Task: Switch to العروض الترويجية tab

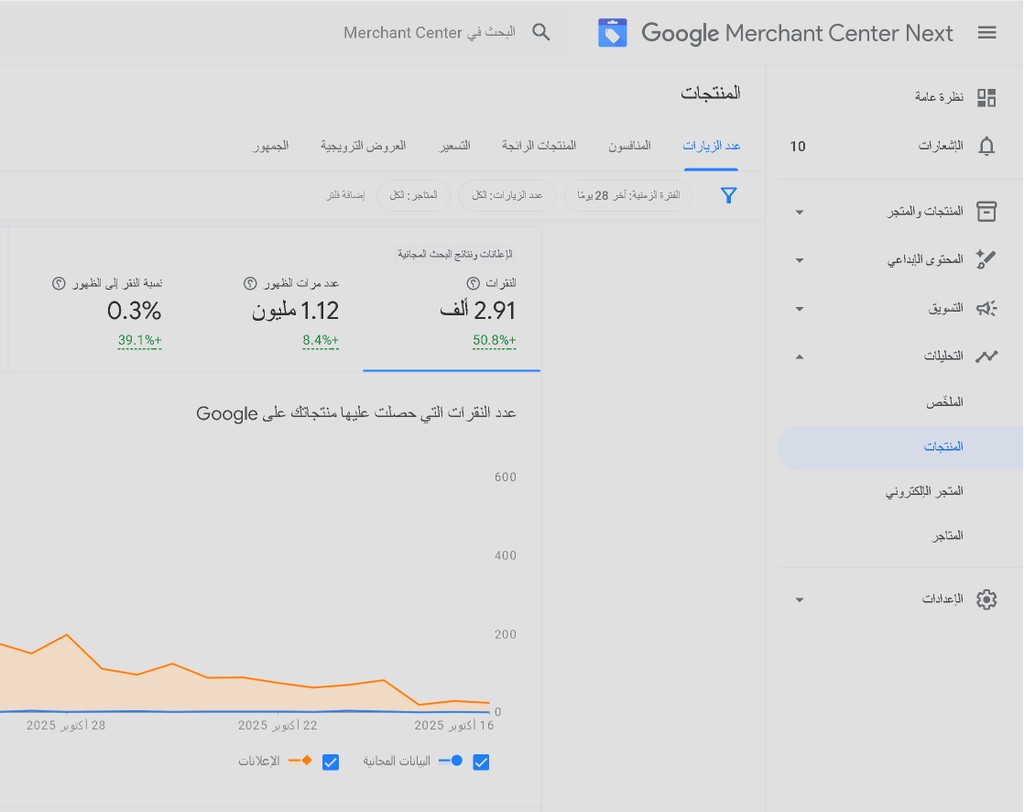Action: 363,146
